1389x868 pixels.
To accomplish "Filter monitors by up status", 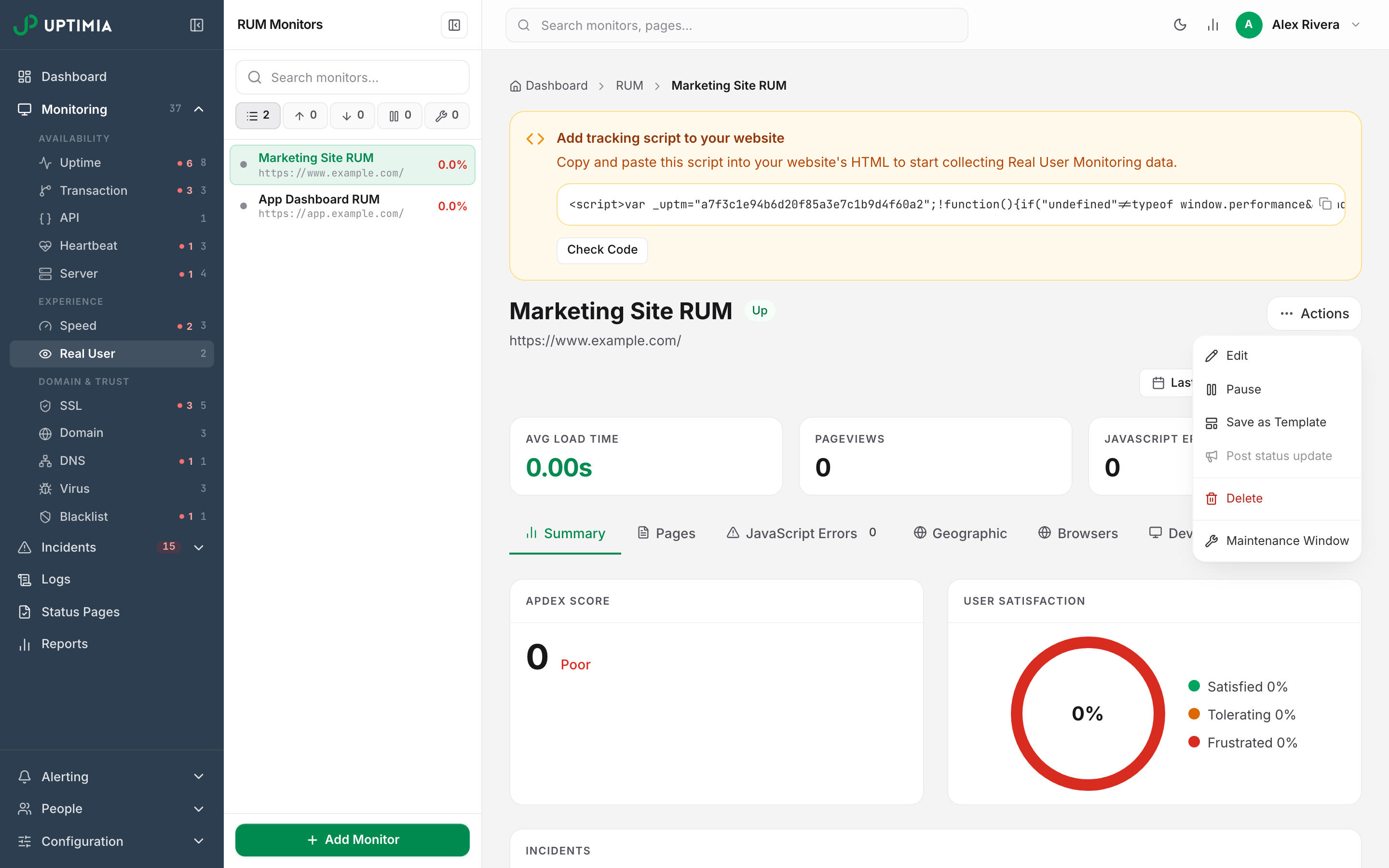I will (x=305, y=115).
